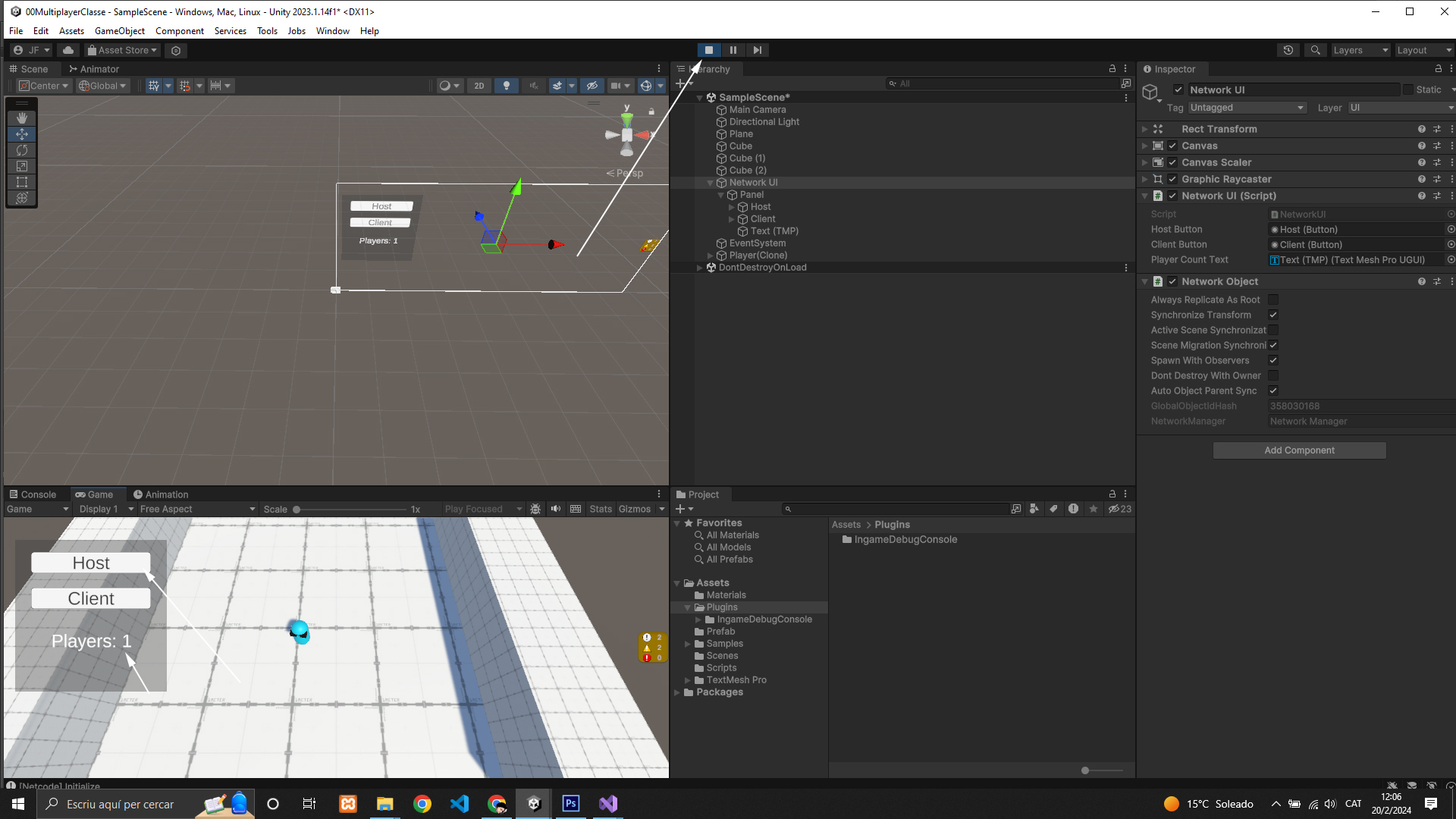
Task: Click the Stop play mode button
Action: pyautogui.click(x=709, y=50)
